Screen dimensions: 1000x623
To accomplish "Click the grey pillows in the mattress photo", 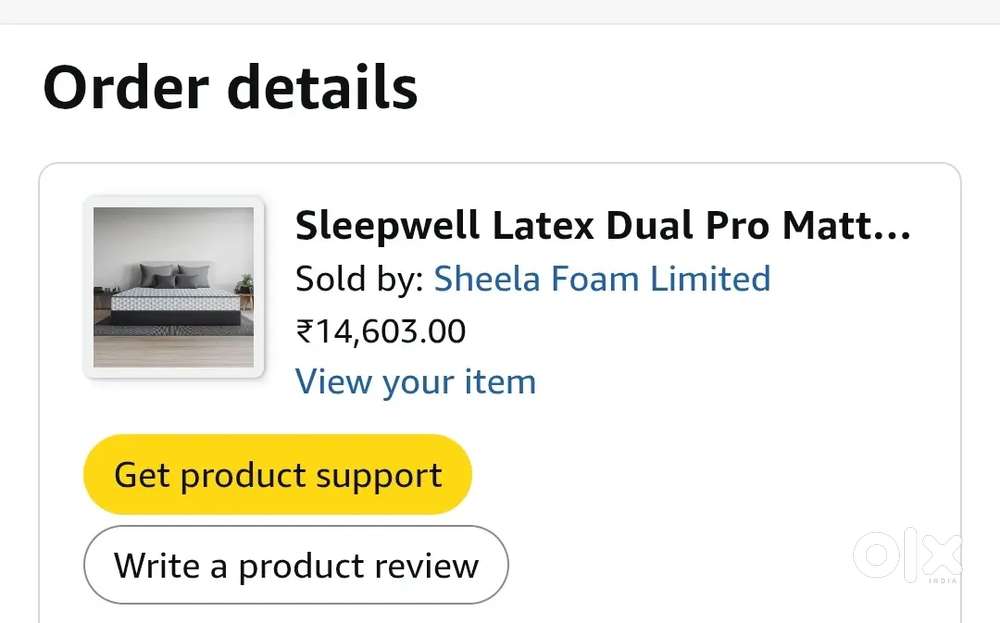I will pyautogui.click(x=175, y=276).
